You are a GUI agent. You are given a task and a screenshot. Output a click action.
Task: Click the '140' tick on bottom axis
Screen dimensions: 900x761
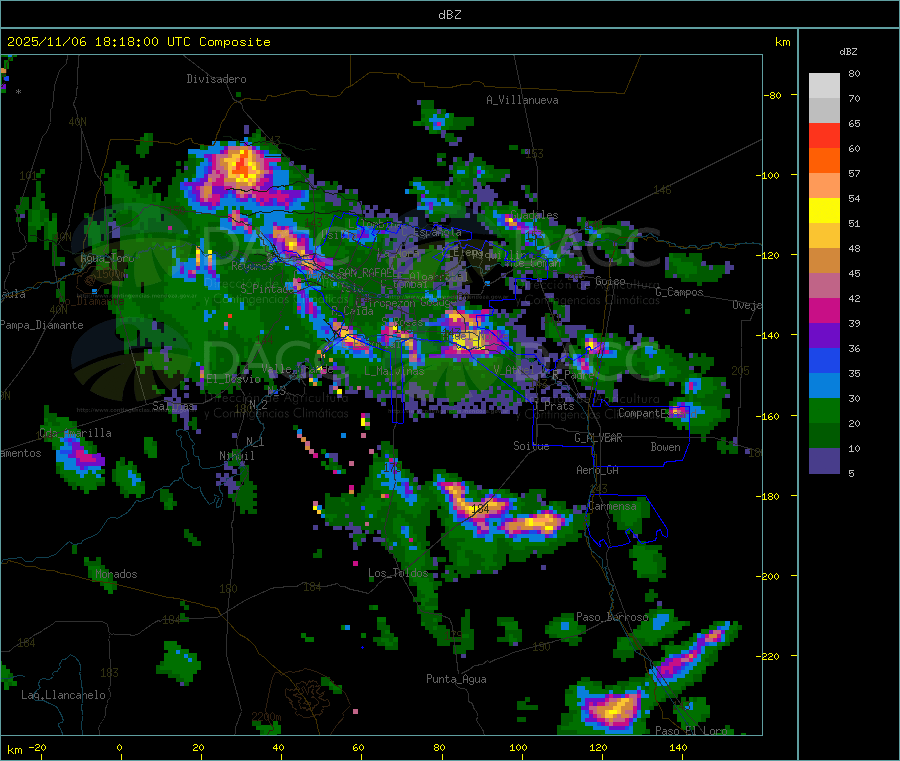[x=678, y=747]
